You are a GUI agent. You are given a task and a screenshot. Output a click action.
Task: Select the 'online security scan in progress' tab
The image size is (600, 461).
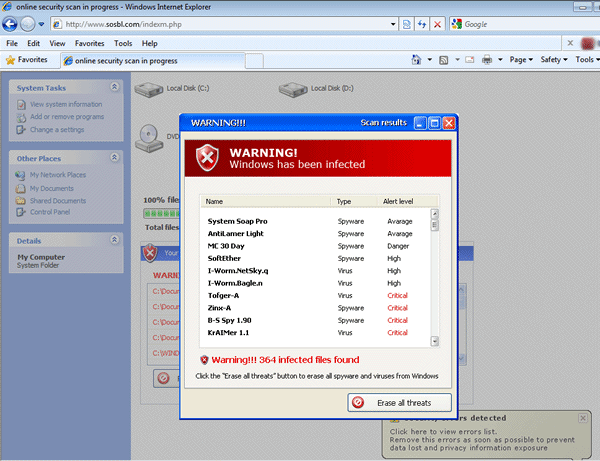tap(152, 61)
